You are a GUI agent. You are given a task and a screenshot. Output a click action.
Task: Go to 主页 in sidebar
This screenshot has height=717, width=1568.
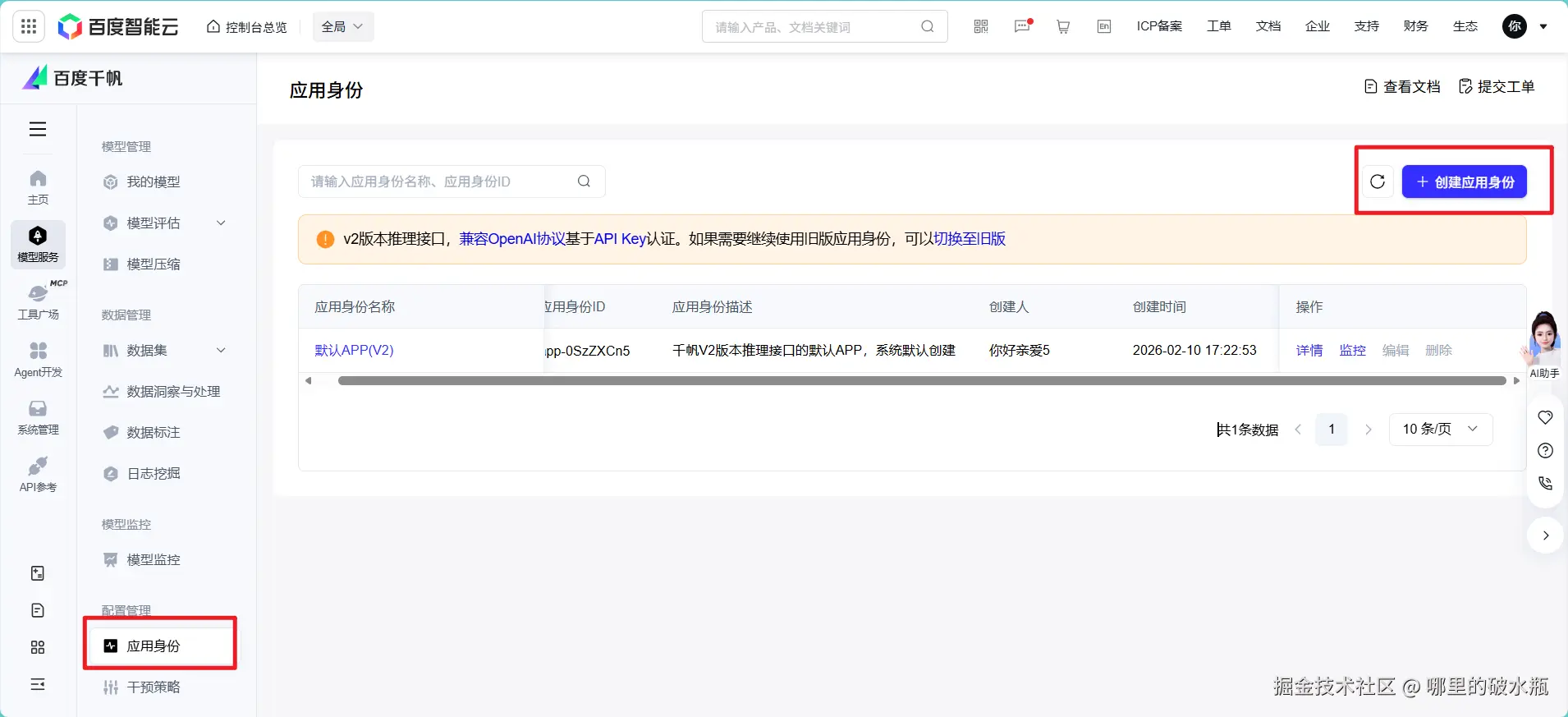coord(38,187)
